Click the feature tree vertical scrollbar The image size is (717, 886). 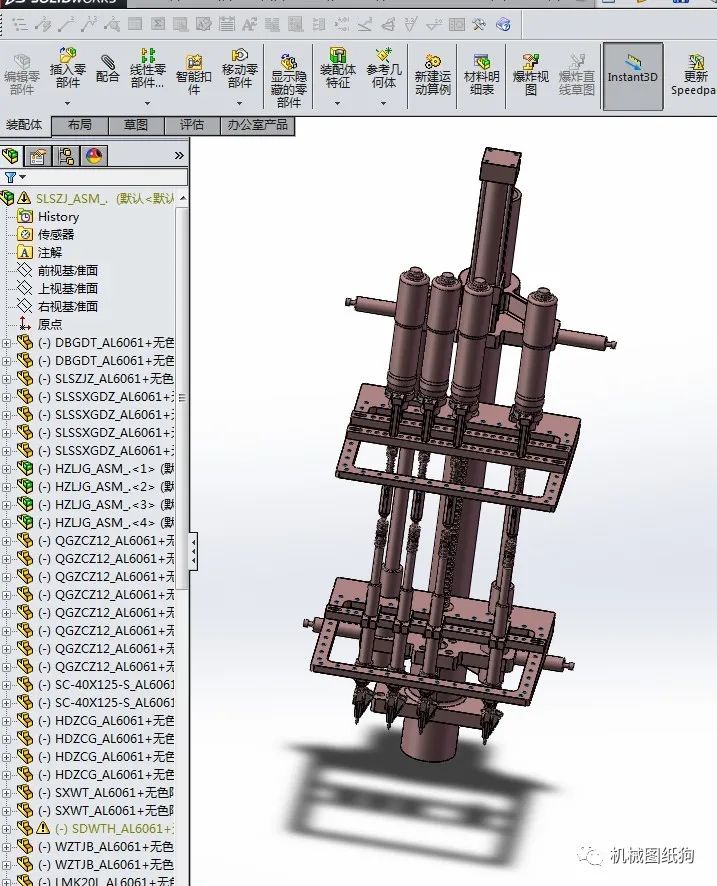(x=182, y=398)
